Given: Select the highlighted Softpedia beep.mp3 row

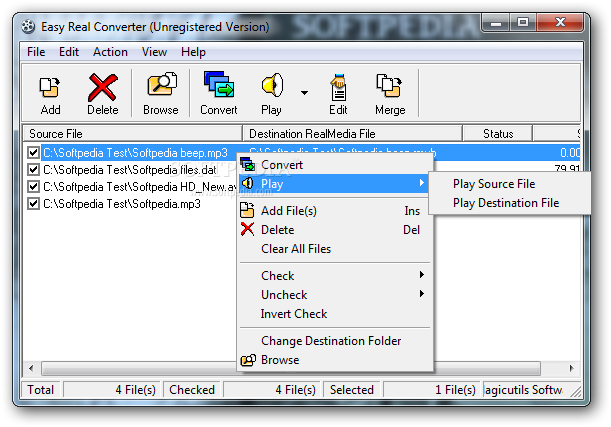Looking at the screenshot, I should click(135, 153).
